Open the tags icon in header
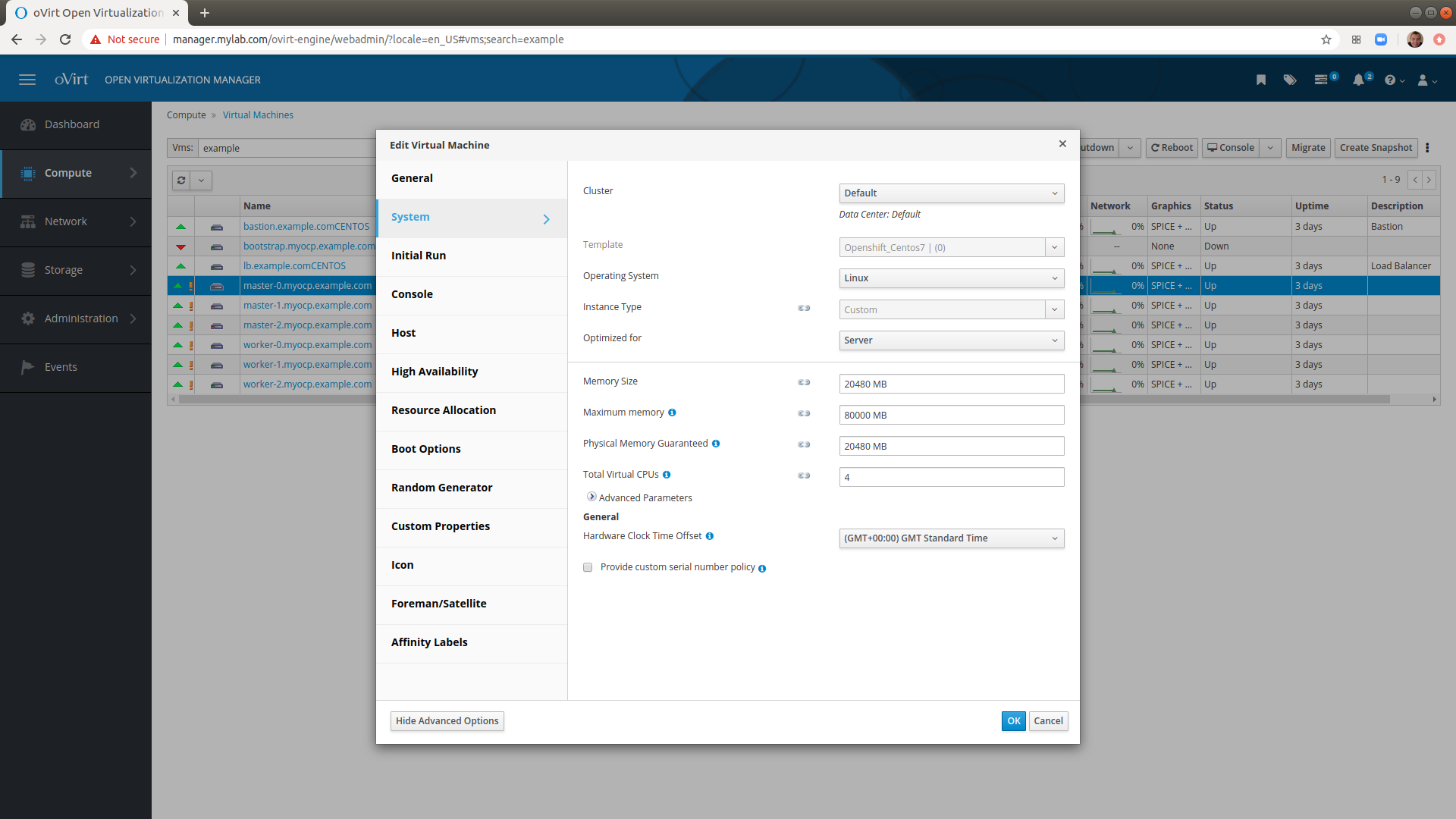This screenshot has width=1456, height=819. (1290, 80)
